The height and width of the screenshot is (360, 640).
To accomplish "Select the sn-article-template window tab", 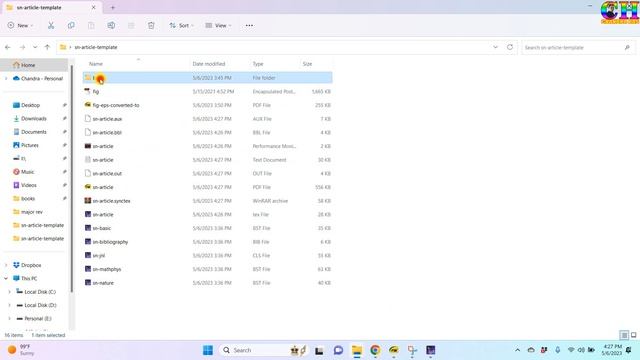I will point(51,8).
